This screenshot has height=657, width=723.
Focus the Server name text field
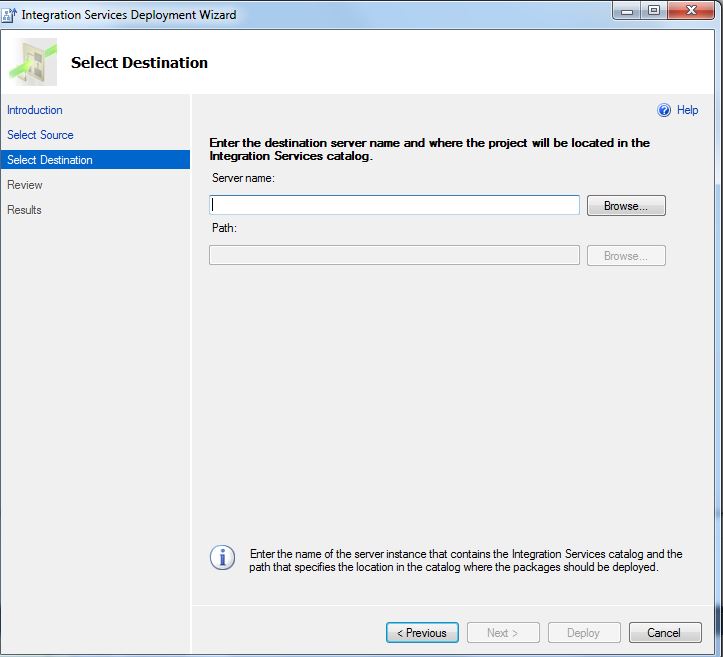coord(394,205)
